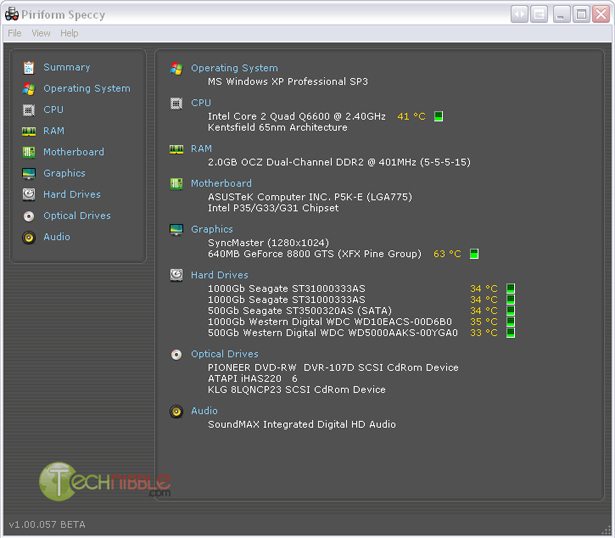615x538 pixels.
Task: Click 'ATAPI iHAS220 6' drive line
Action: (x=253, y=379)
